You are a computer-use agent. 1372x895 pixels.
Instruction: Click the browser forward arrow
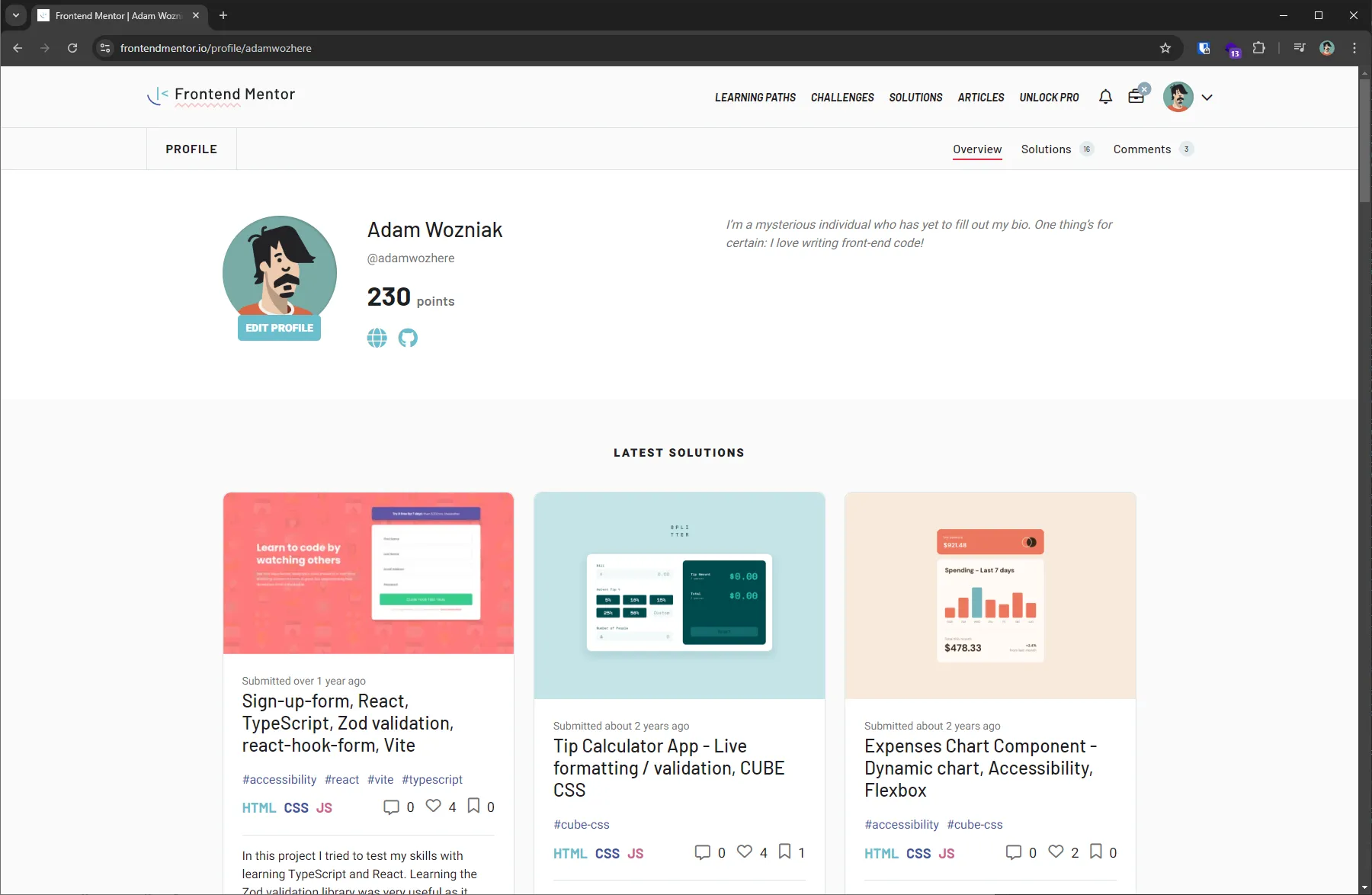(x=45, y=48)
